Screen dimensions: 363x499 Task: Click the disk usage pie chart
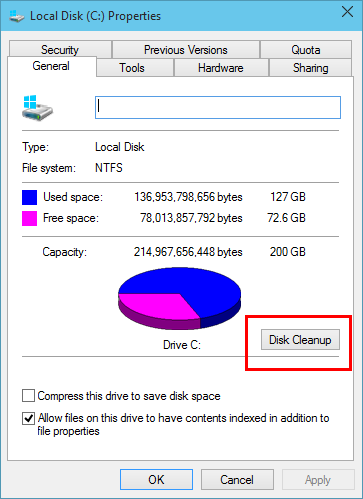point(179,298)
